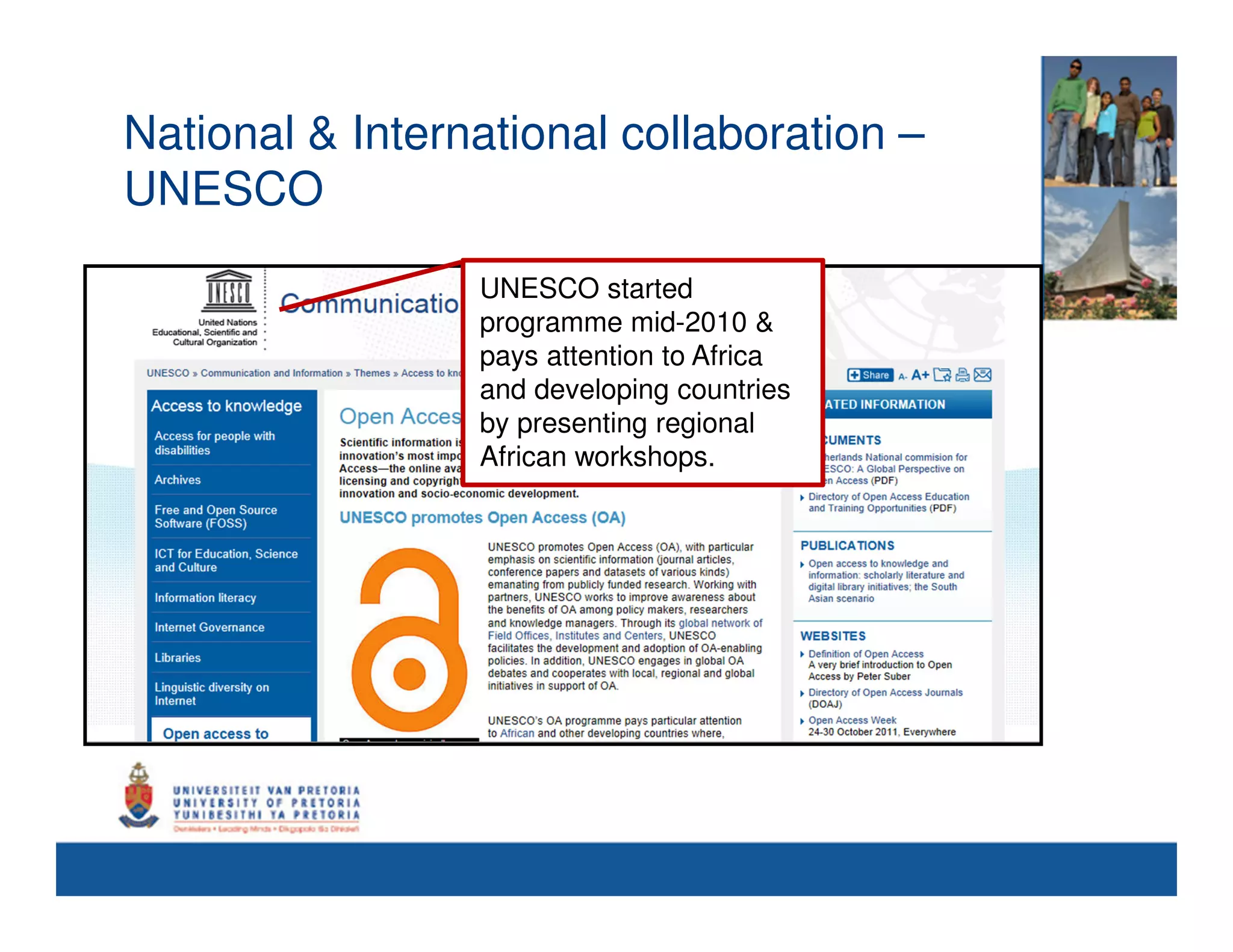Select the Open access to menu item
The image size is (1233, 952).
[231, 729]
